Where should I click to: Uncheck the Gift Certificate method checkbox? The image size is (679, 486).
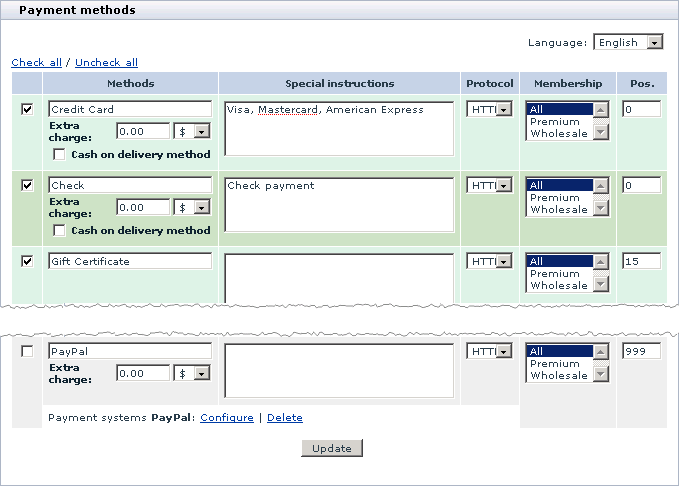[x=27, y=261]
